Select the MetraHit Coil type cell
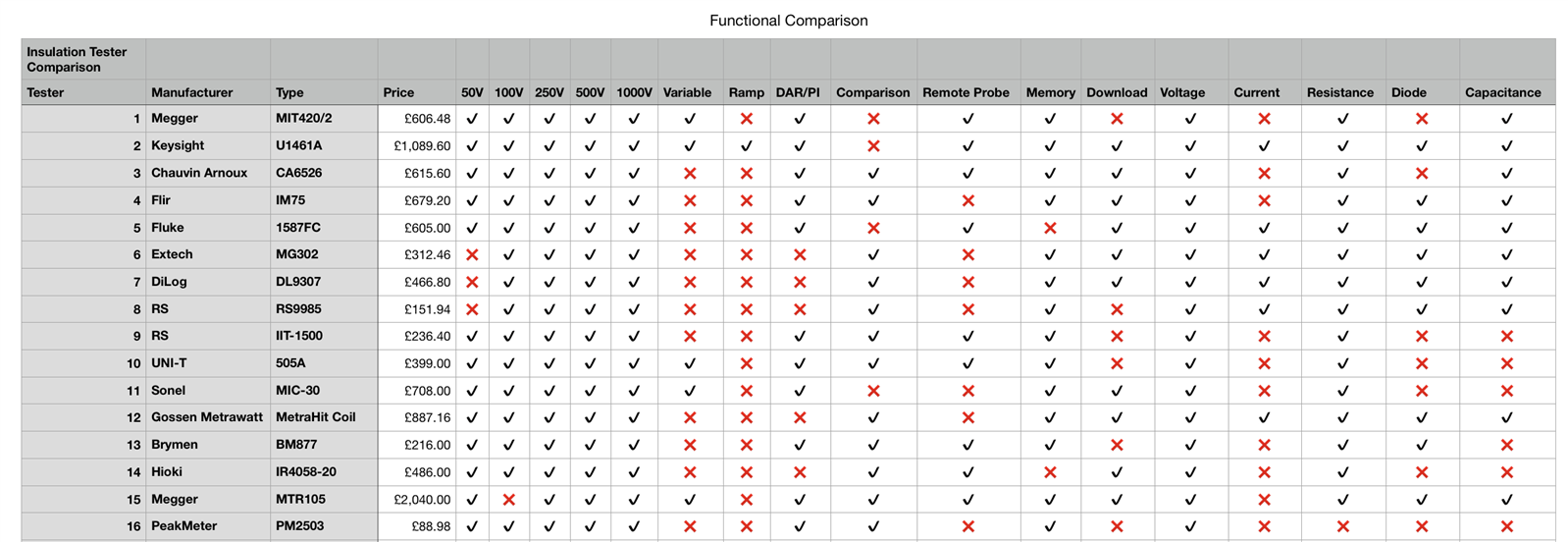This screenshot has height=542, width=1568. [315, 417]
